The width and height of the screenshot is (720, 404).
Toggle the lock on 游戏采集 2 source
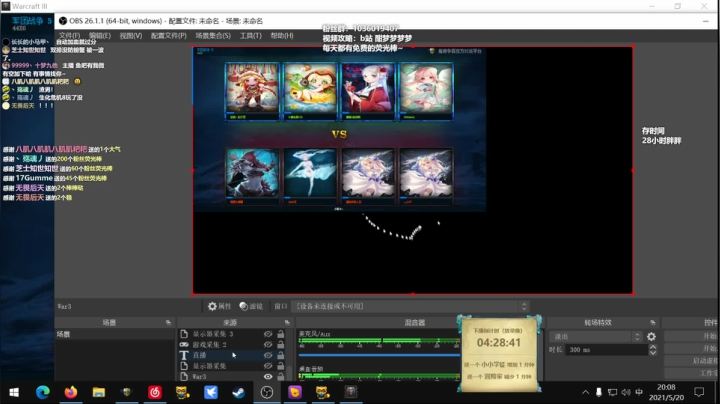(281, 344)
